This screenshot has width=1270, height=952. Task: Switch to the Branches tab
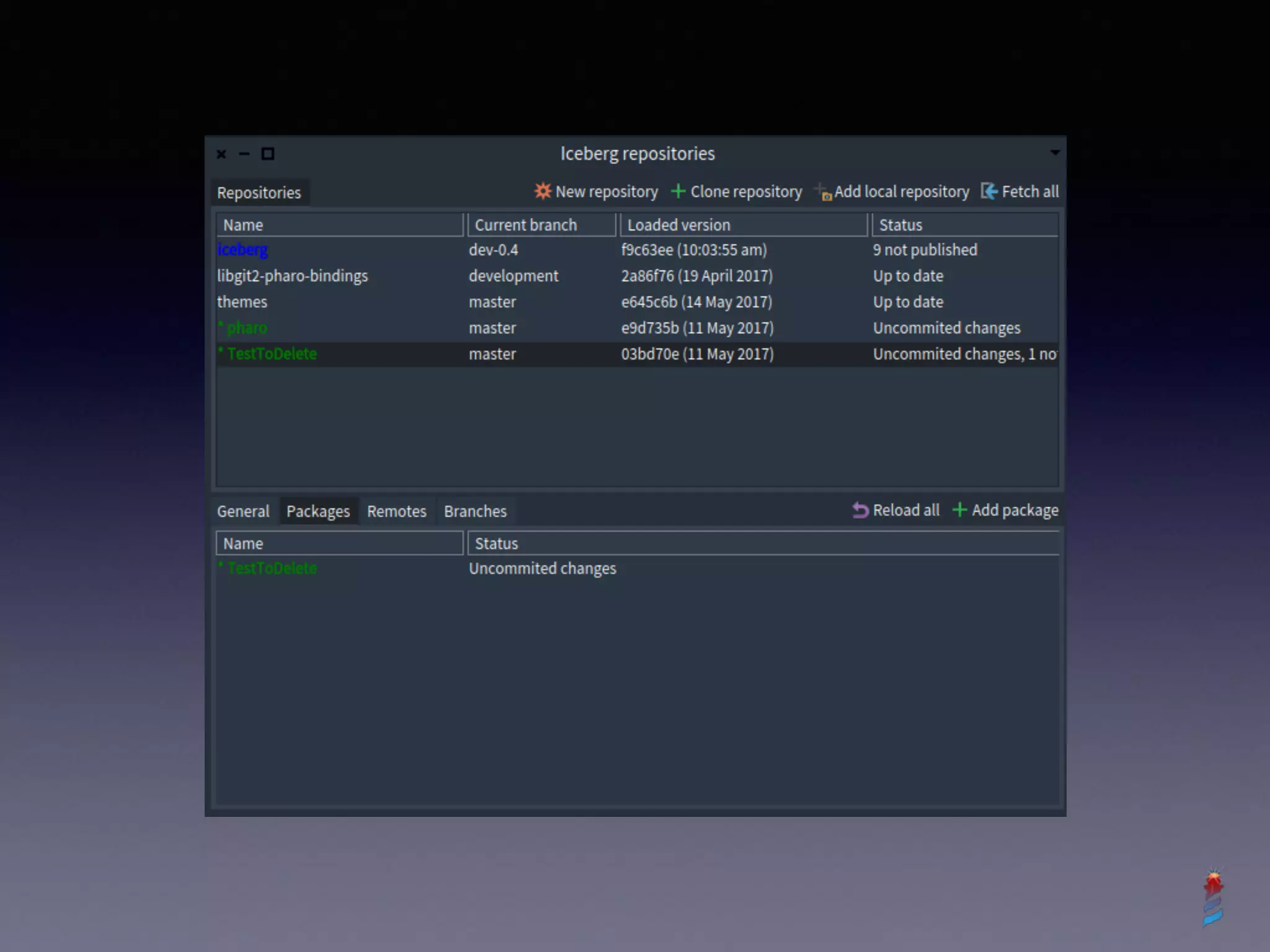[475, 511]
